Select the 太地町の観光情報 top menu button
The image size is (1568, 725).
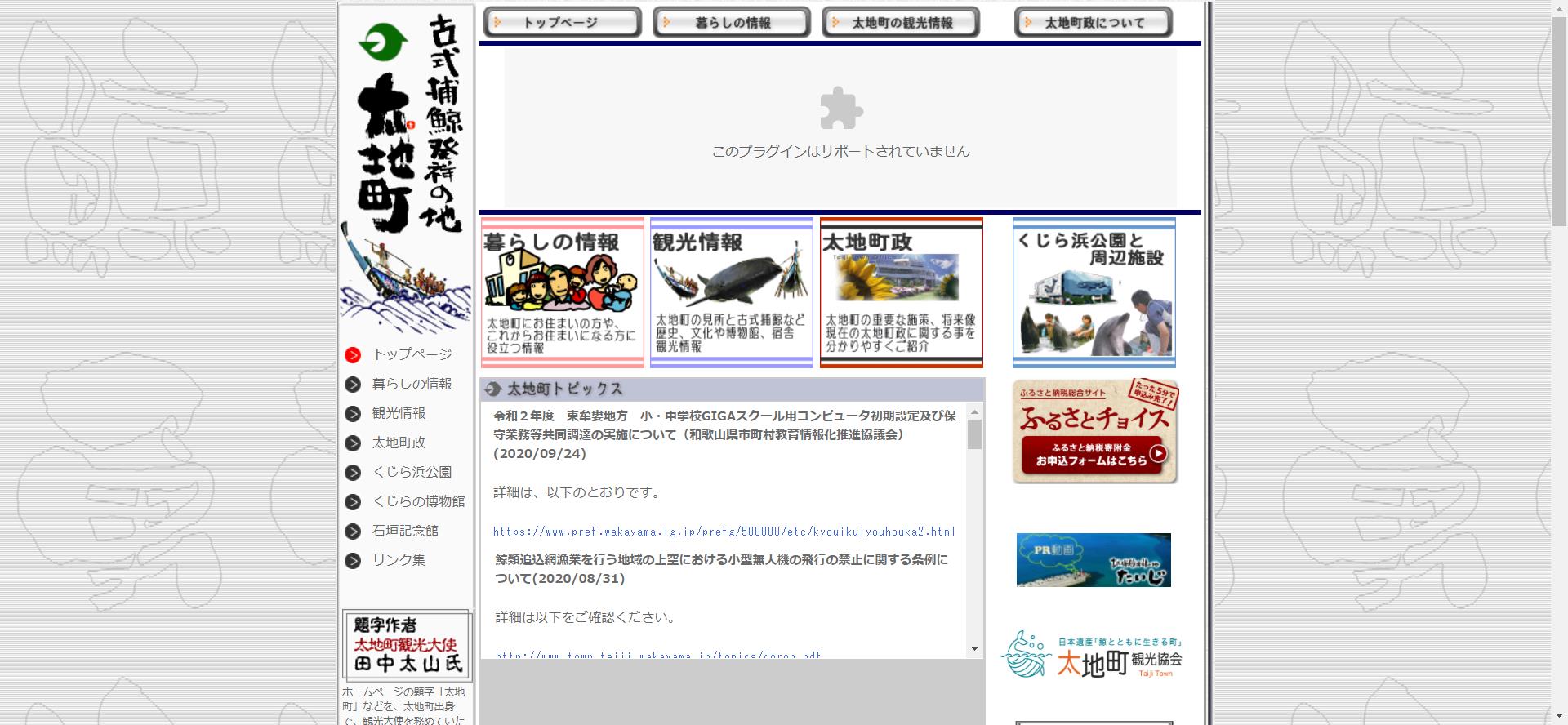point(900,23)
